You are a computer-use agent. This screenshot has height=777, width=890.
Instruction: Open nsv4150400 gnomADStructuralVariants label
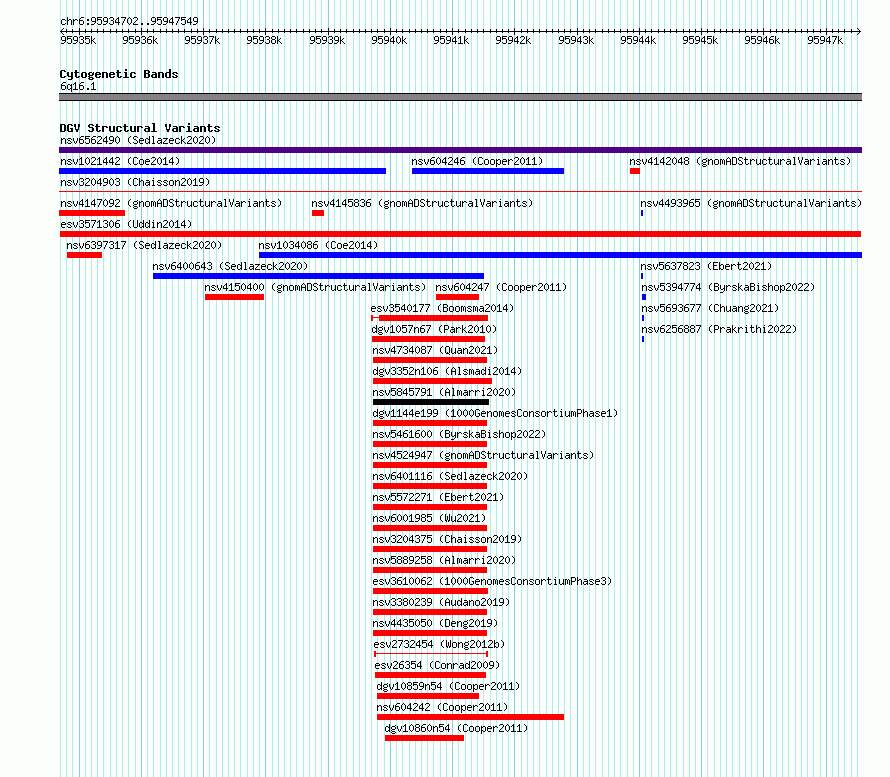[x=315, y=287]
